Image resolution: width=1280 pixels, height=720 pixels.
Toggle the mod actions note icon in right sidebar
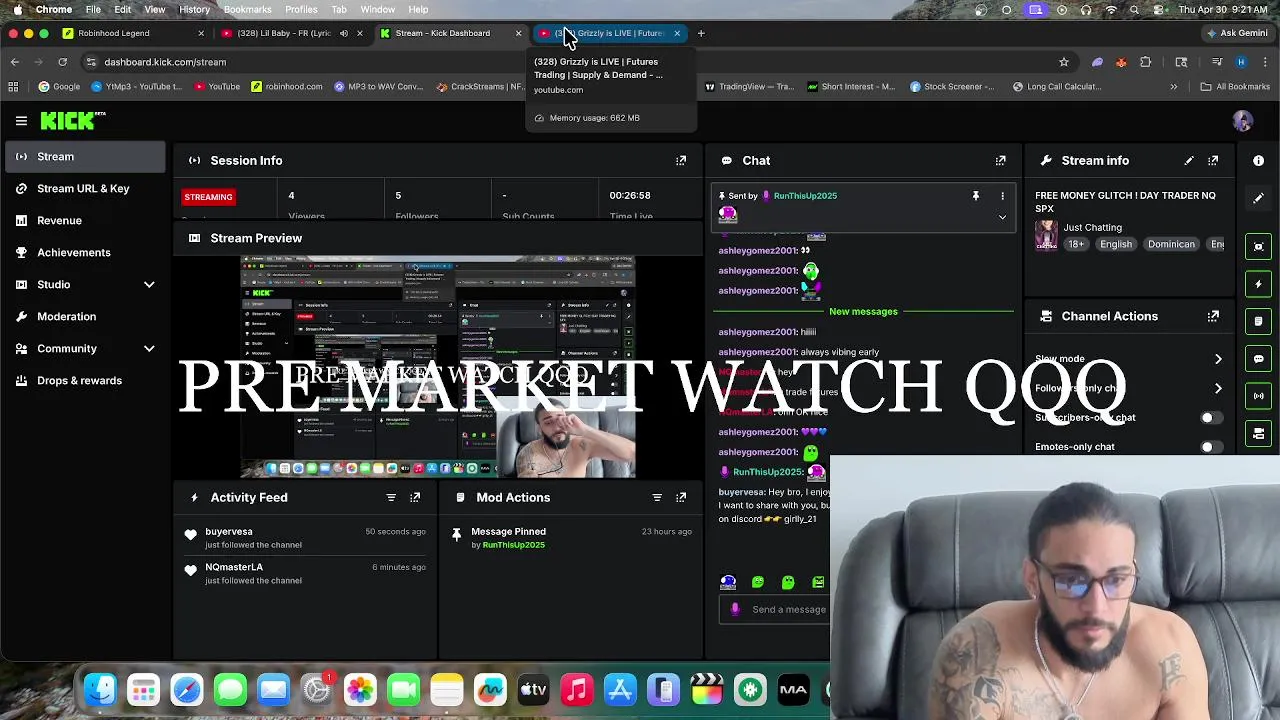click(x=1259, y=321)
